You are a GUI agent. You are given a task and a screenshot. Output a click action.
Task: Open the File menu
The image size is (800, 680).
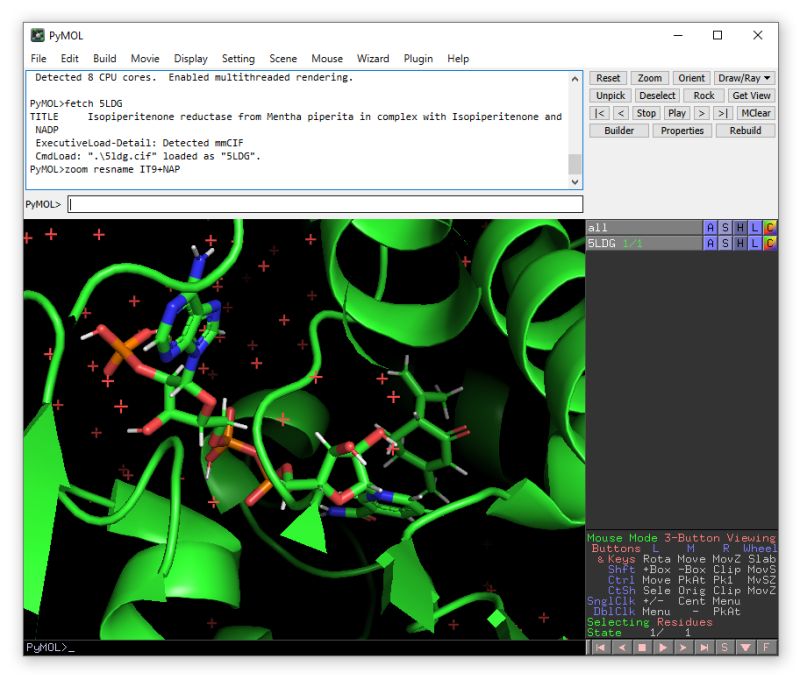38,59
